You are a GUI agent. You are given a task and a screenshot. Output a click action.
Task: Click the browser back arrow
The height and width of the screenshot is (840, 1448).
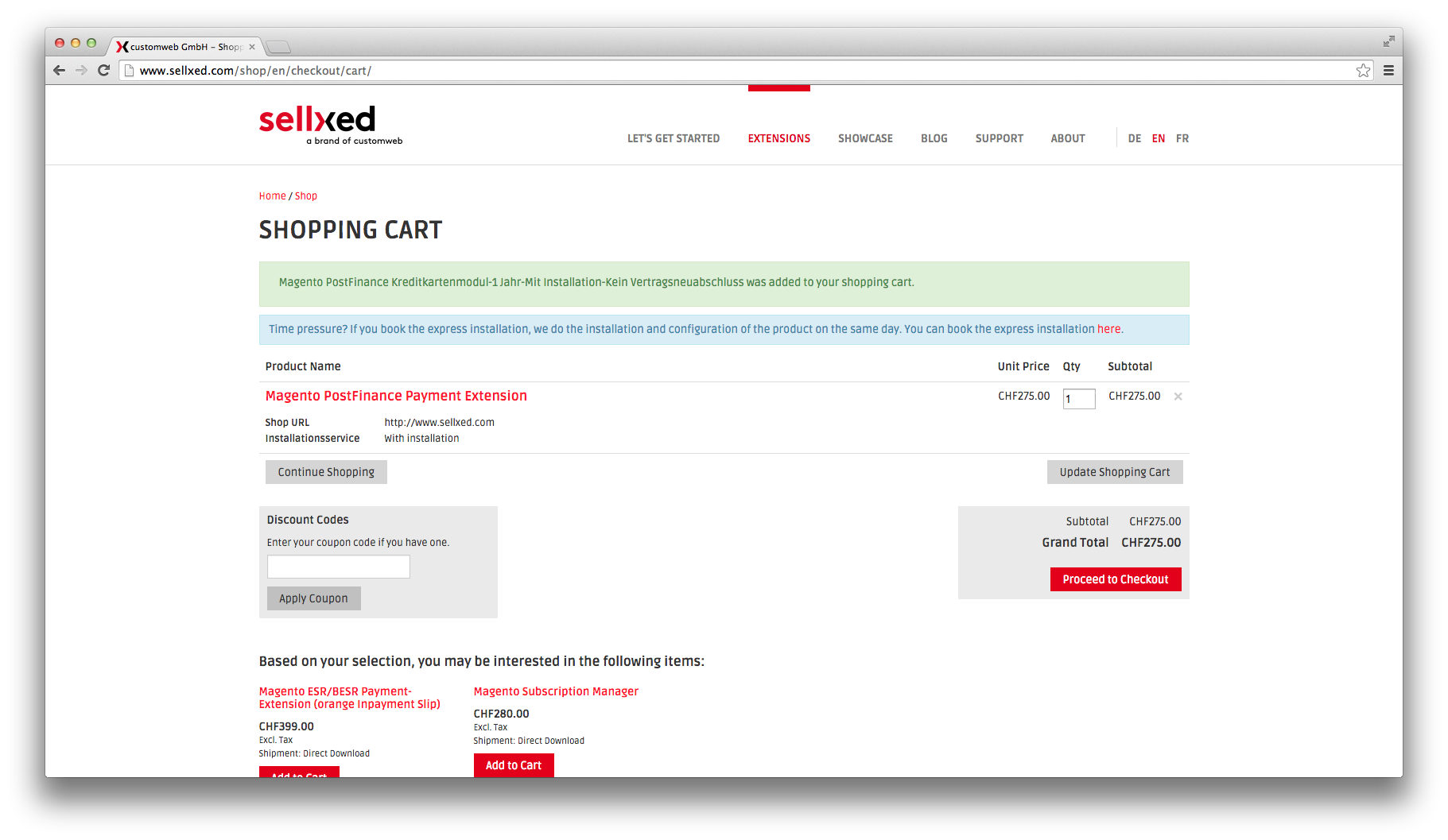pyautogui.click(x=59, y=70)
